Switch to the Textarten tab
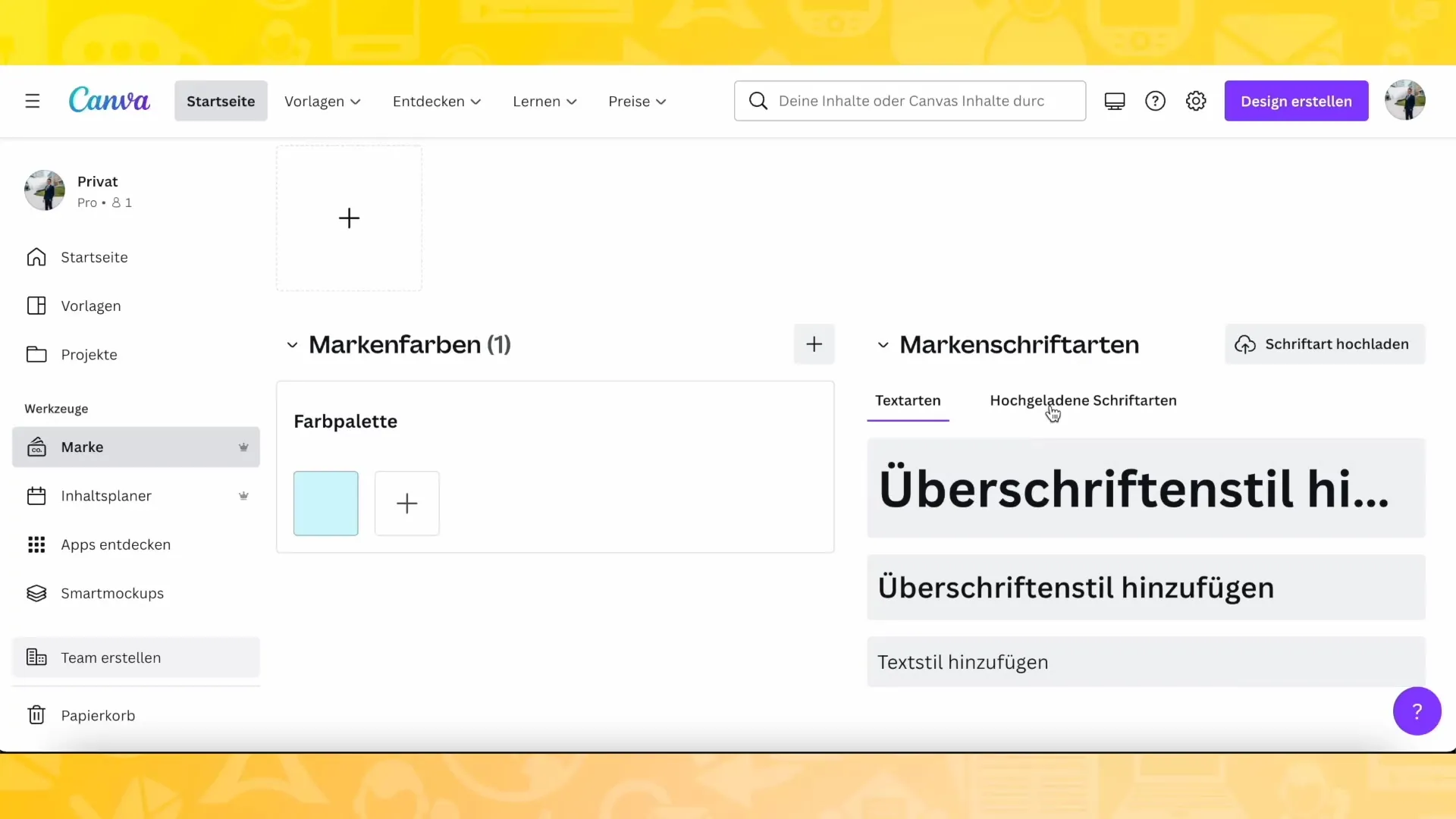Image resolution: width=1456 pixels, height=819 pixels. pyautogui.click(x=908, y=400)
